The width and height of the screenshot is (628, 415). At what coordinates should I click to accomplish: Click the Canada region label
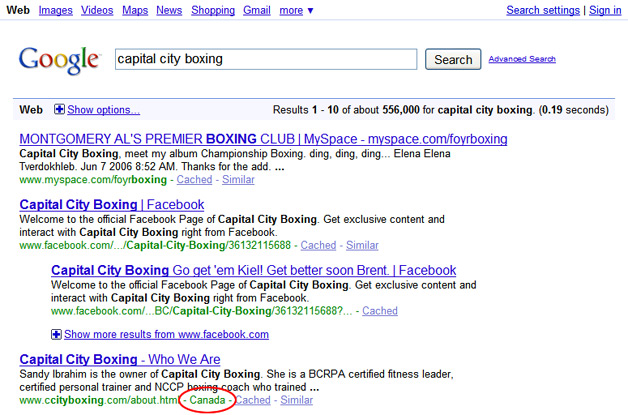[x=207, y=400]
